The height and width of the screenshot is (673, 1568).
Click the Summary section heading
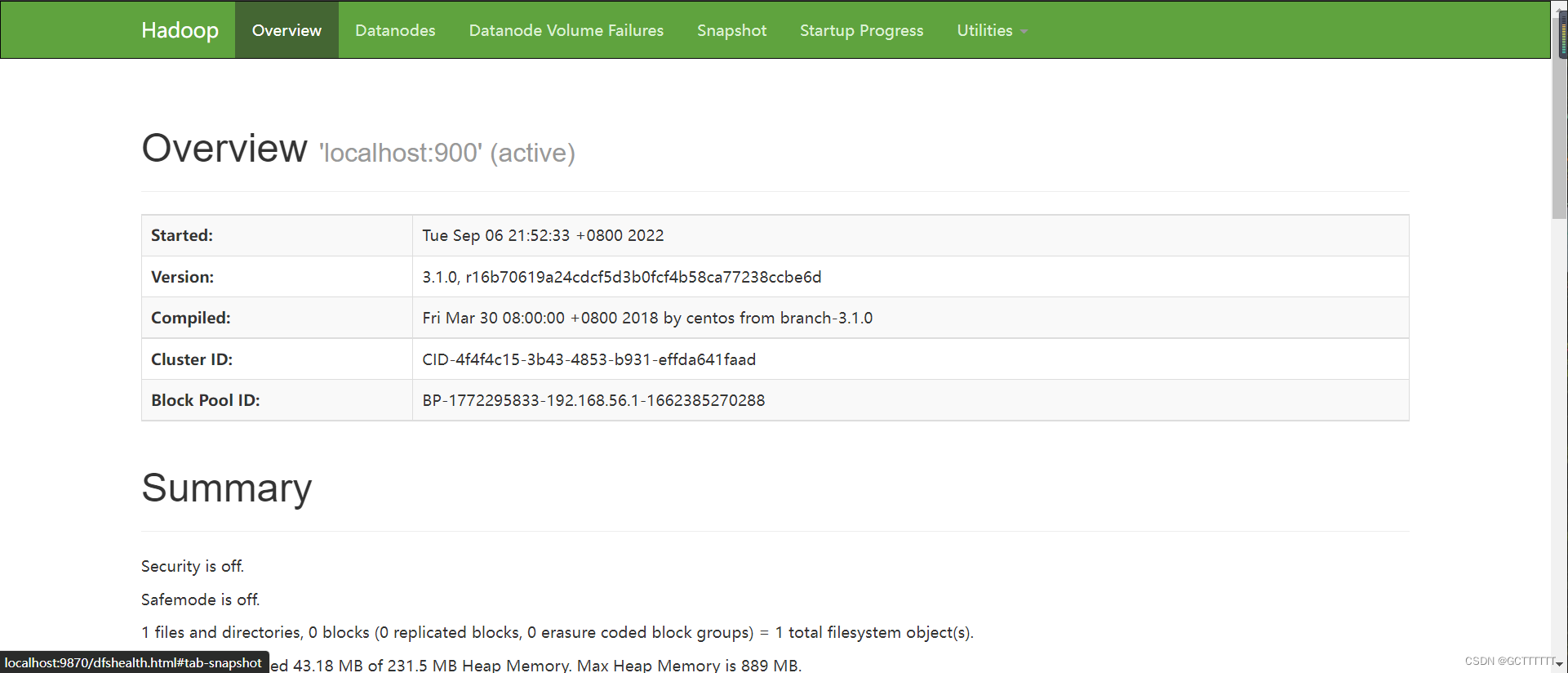(227, 488)
